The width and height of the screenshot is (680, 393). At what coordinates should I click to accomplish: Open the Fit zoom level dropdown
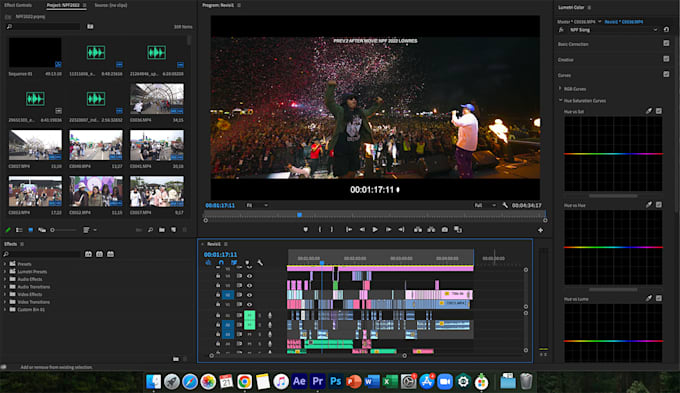(x=257, y=205)
